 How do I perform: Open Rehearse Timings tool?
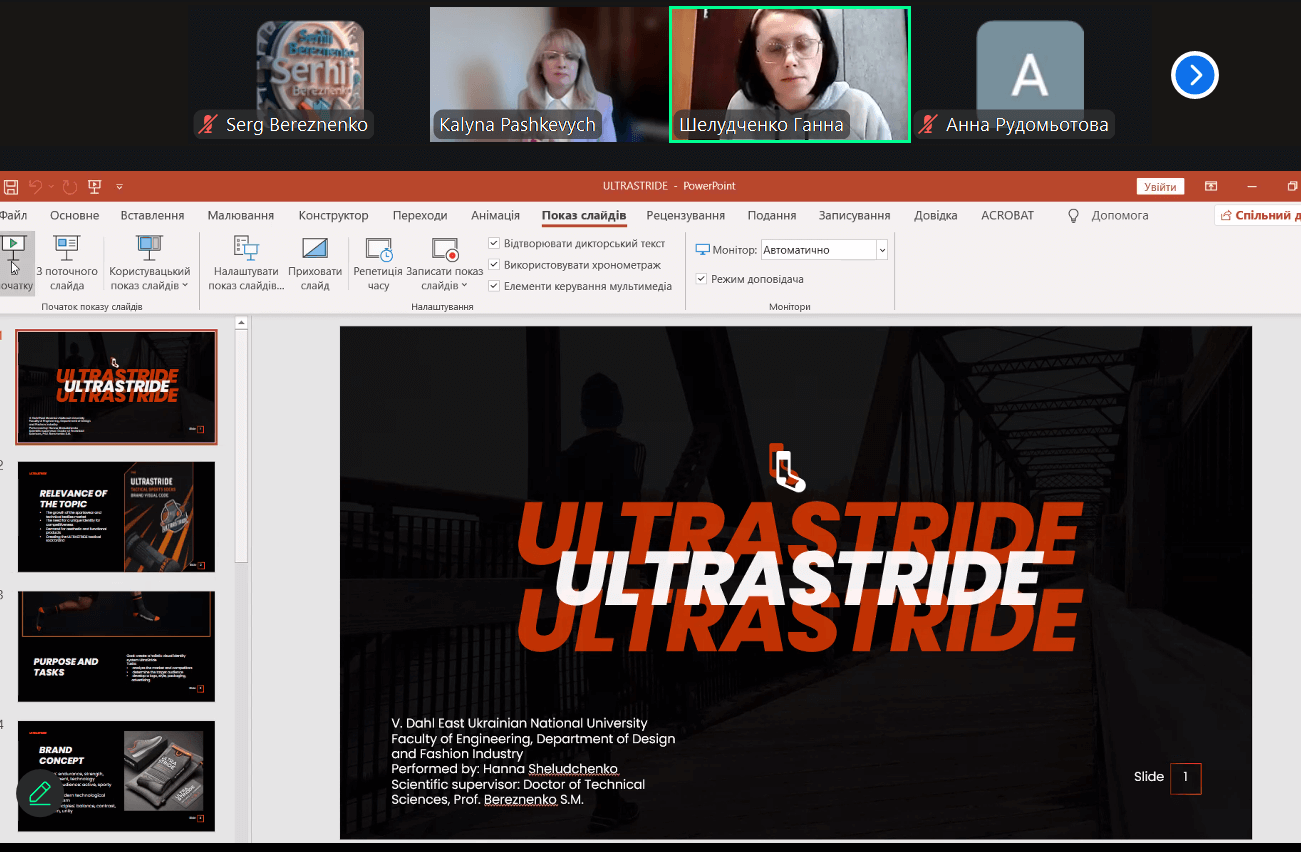point(378,249)
